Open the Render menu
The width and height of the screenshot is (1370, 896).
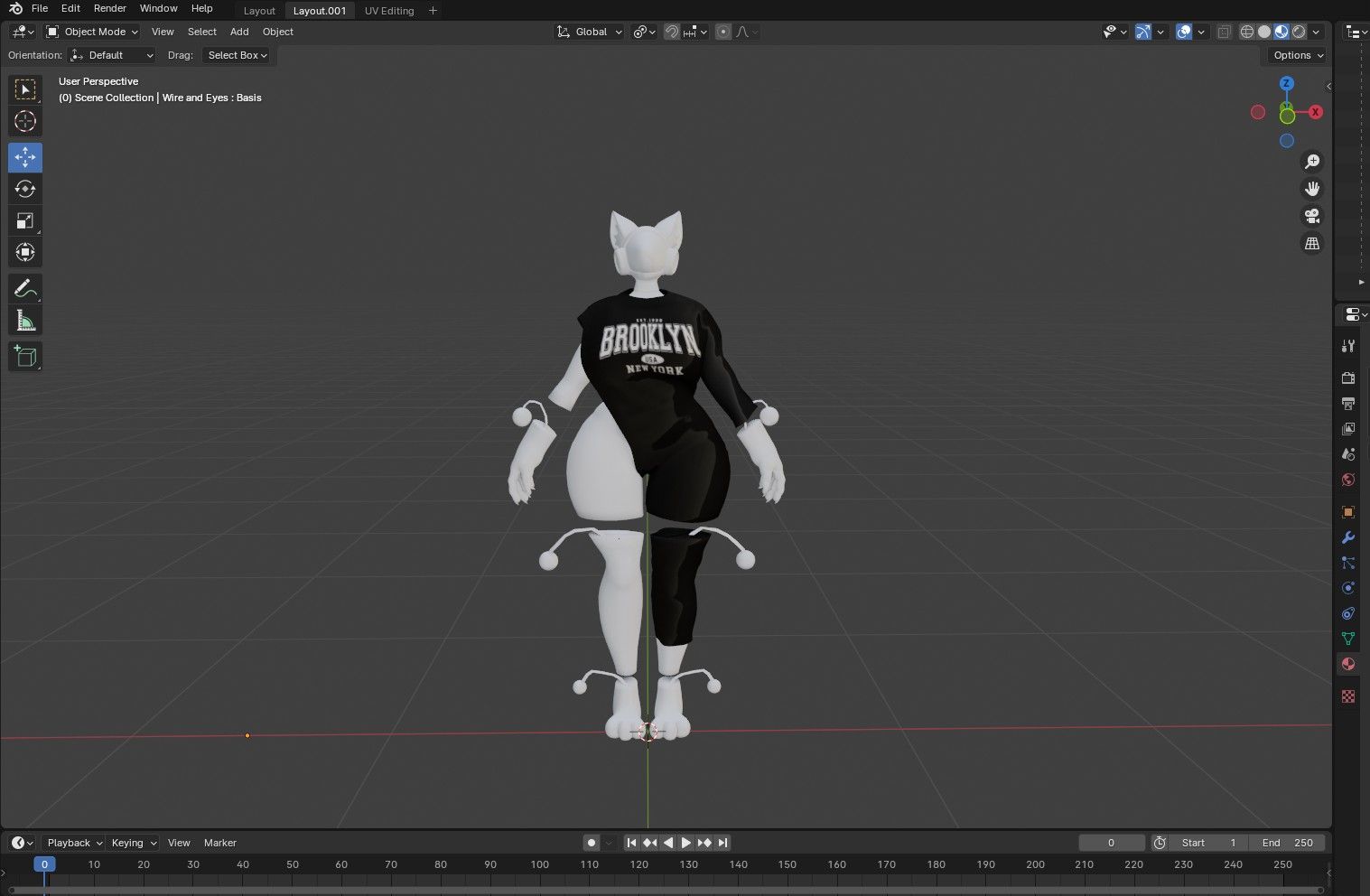click(110, 8)
